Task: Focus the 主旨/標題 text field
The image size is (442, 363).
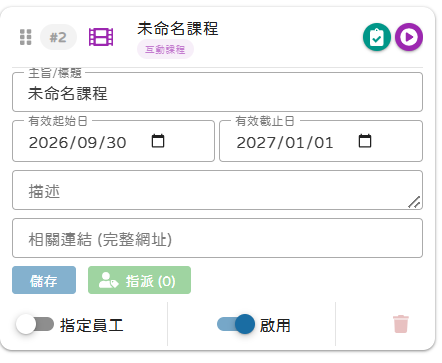Action: 217,92
